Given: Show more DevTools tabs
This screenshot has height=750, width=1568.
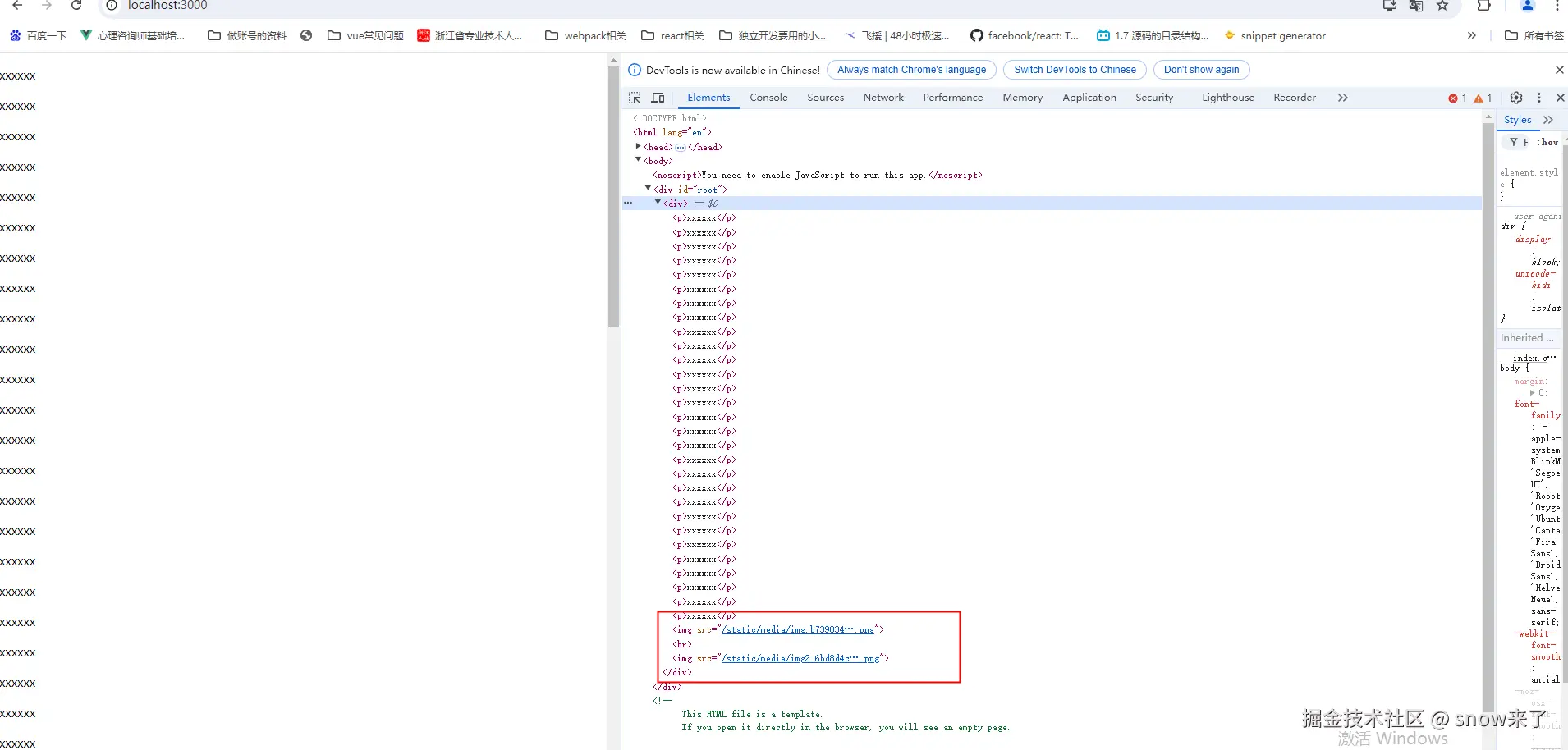Looking at the screenshot, I should 1343,98.
